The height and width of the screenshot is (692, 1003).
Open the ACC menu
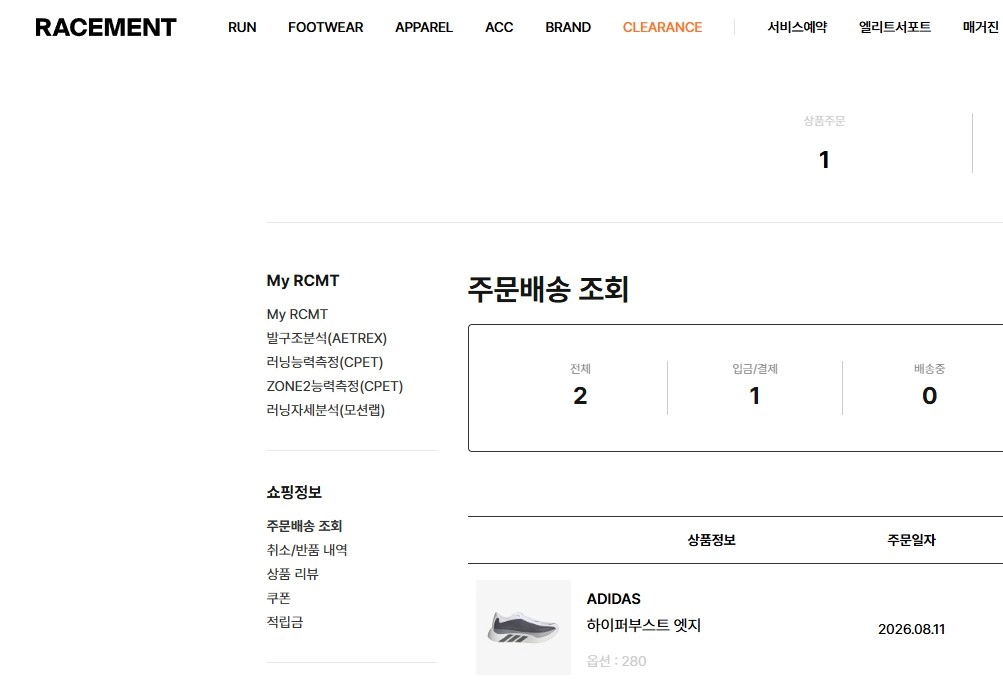[499, 28]
